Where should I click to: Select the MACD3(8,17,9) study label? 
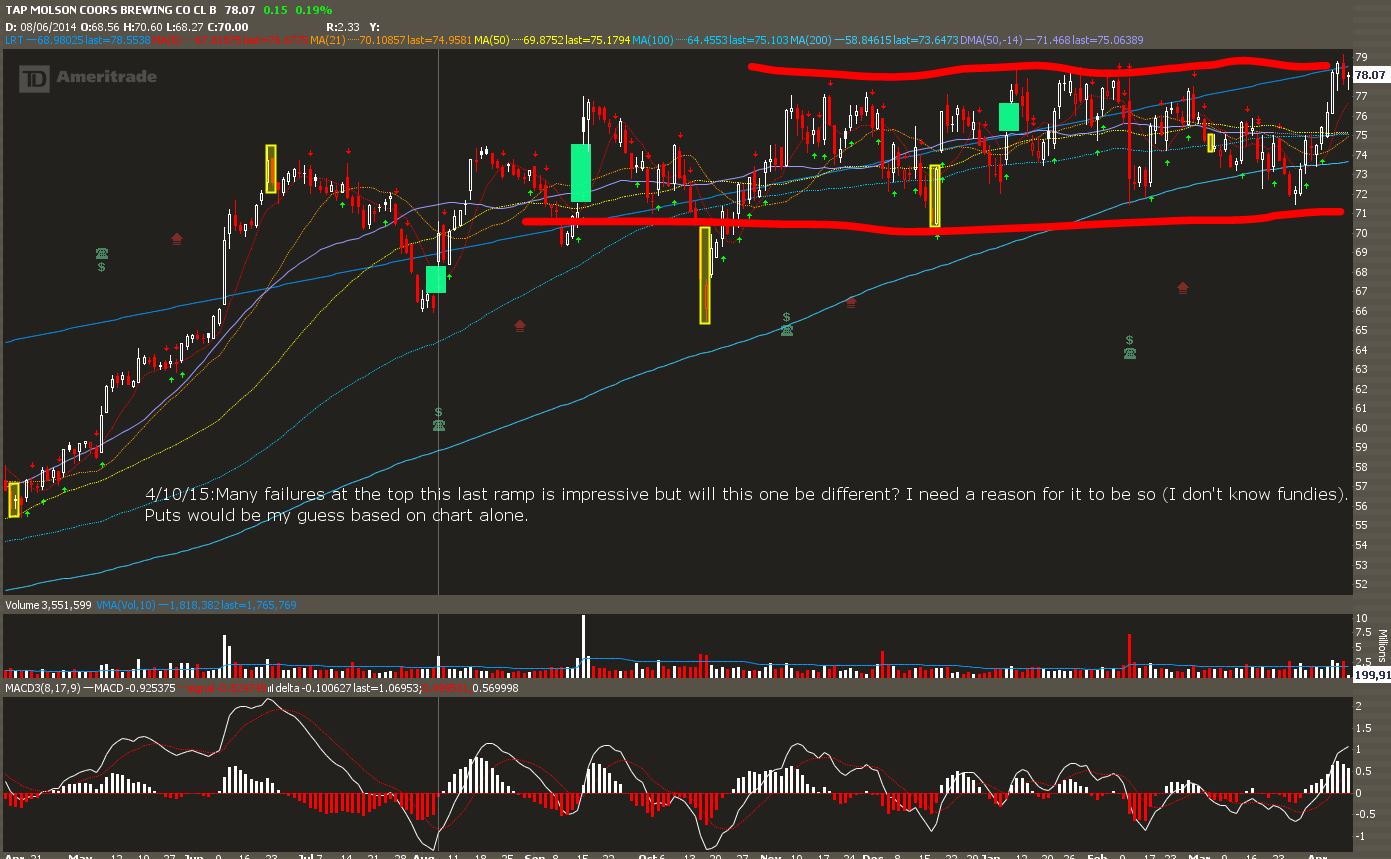coord(41,688)
